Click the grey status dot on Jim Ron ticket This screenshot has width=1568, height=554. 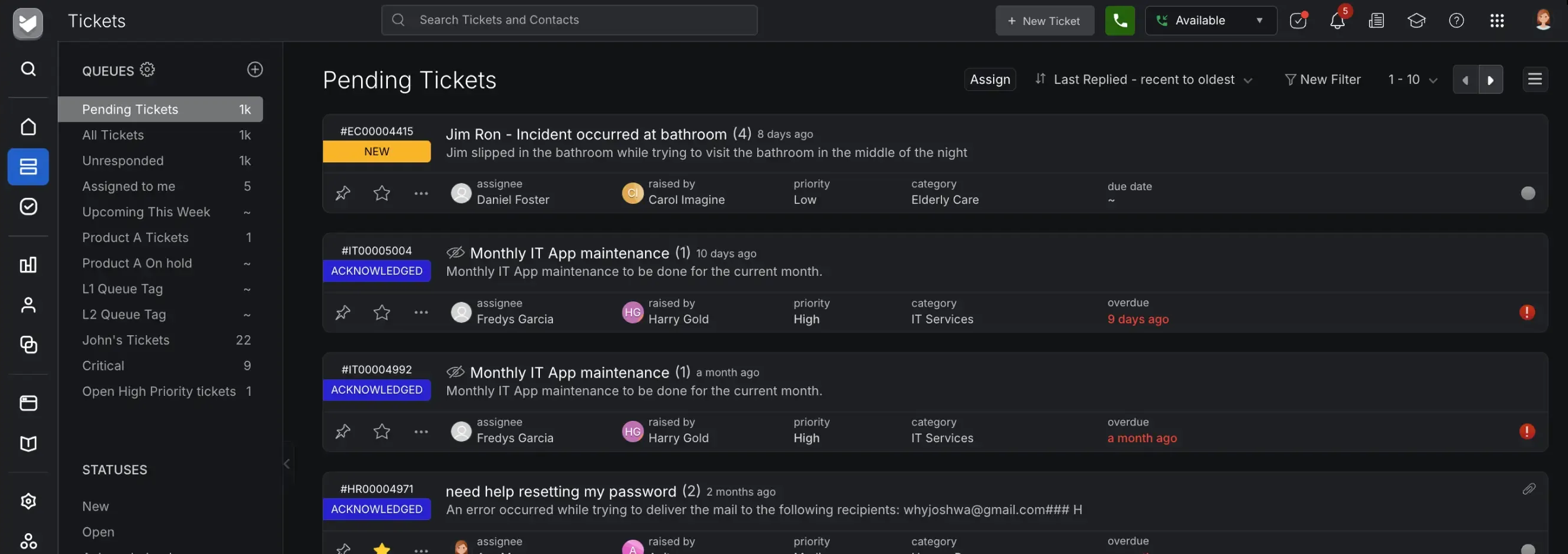1527,193
